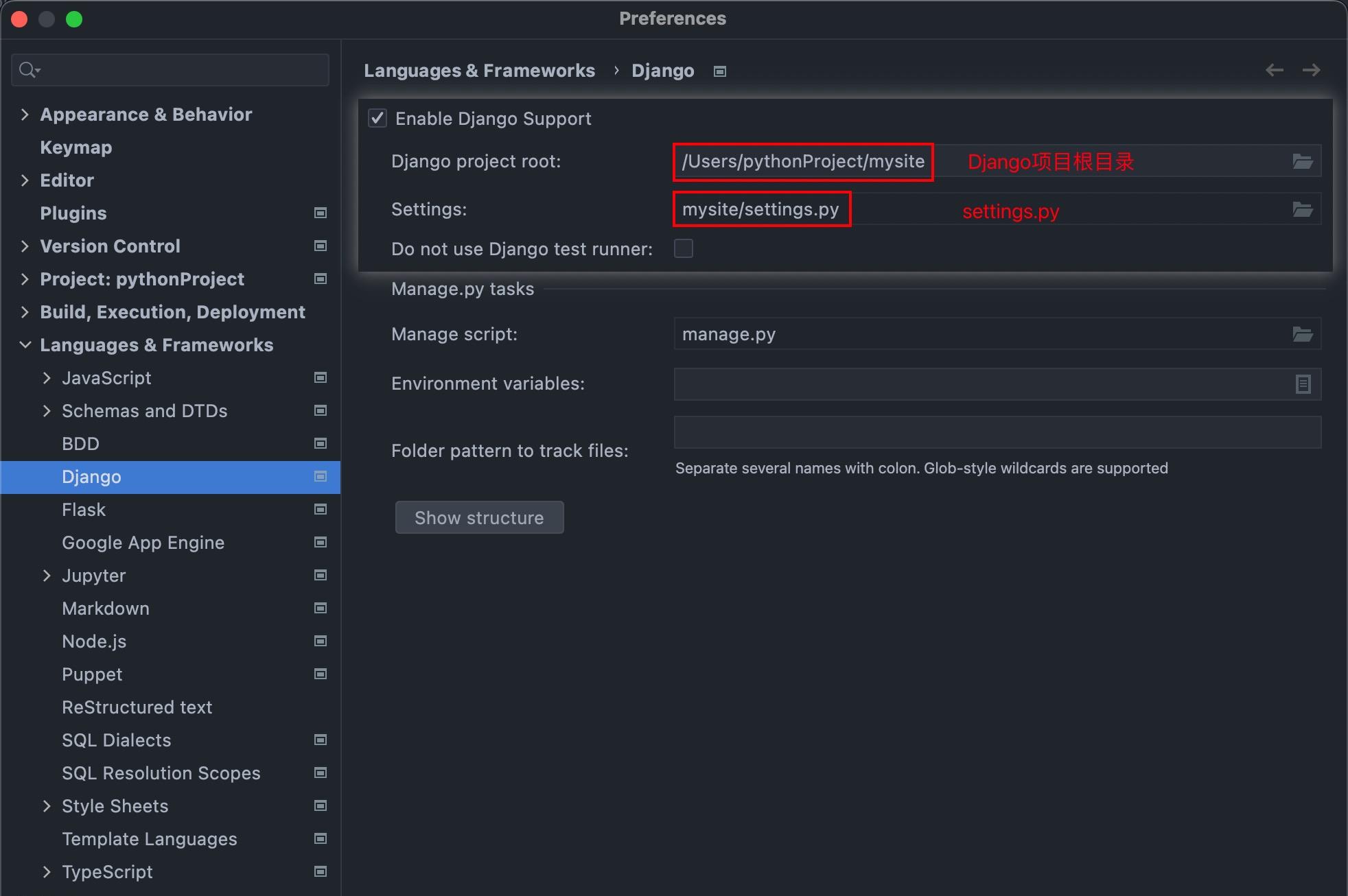Click the project-level icon next to JavaScript
Viewport: 1348px width, 896px height.
[x=320, y=377]
